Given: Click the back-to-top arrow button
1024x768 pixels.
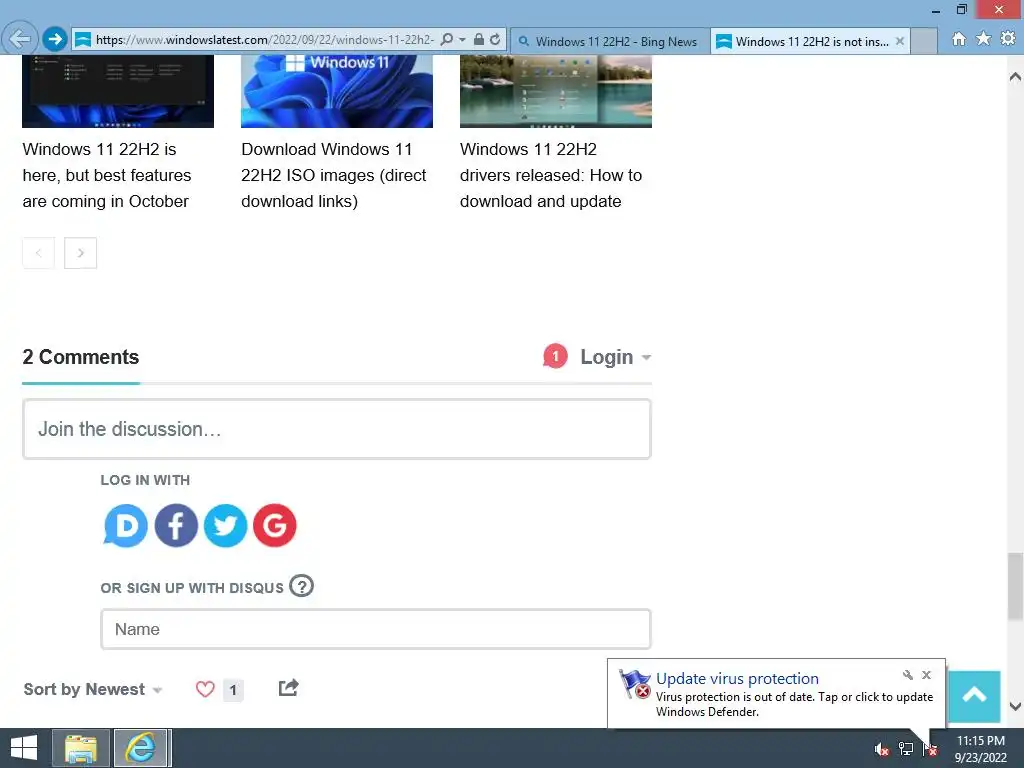Looking at the screenshot, I should [x=974, y=696].
